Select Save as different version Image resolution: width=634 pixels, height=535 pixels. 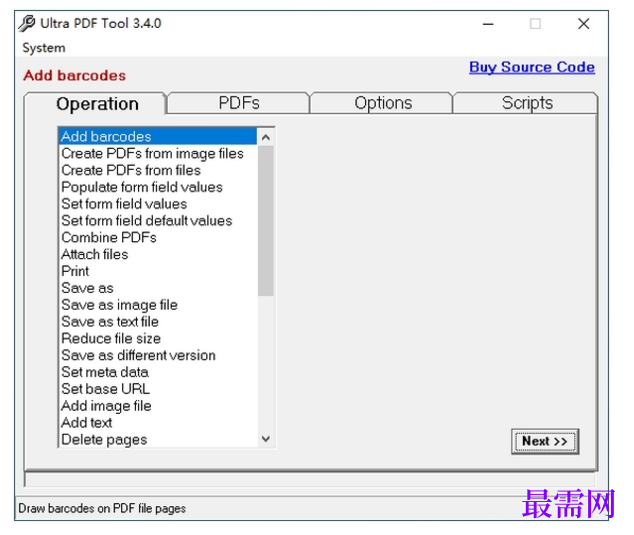158,355
